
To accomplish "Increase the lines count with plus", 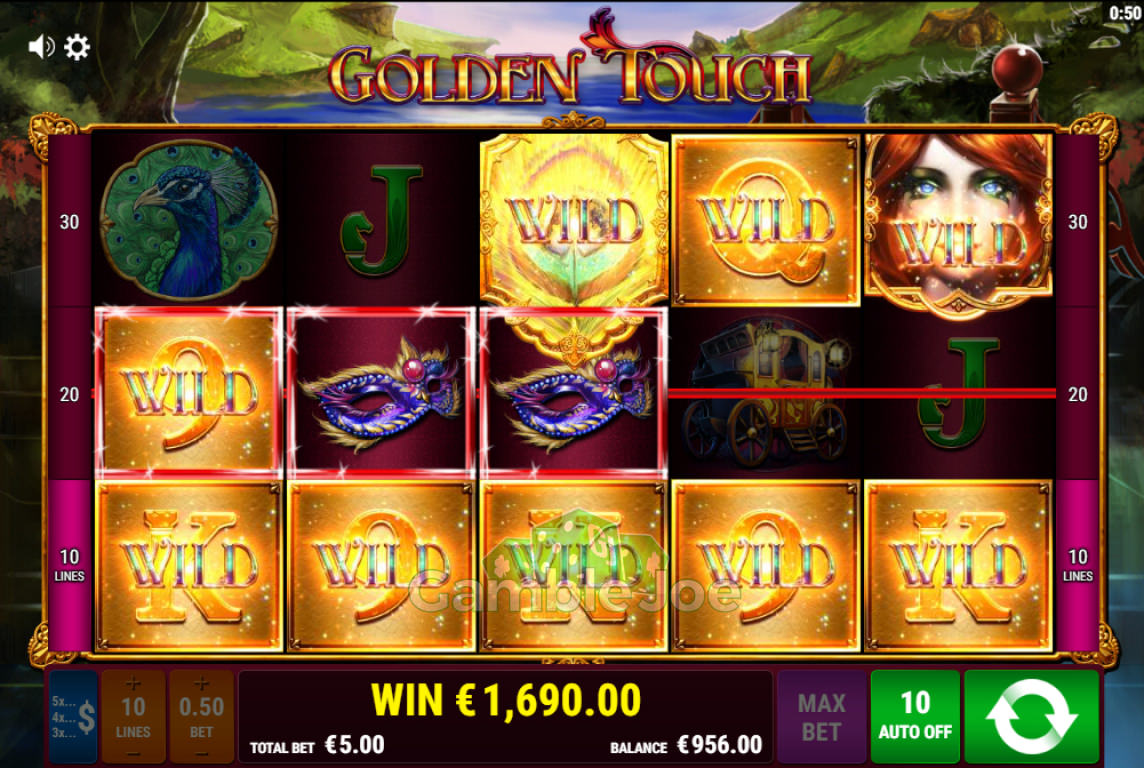I will [x=133, y=684].
